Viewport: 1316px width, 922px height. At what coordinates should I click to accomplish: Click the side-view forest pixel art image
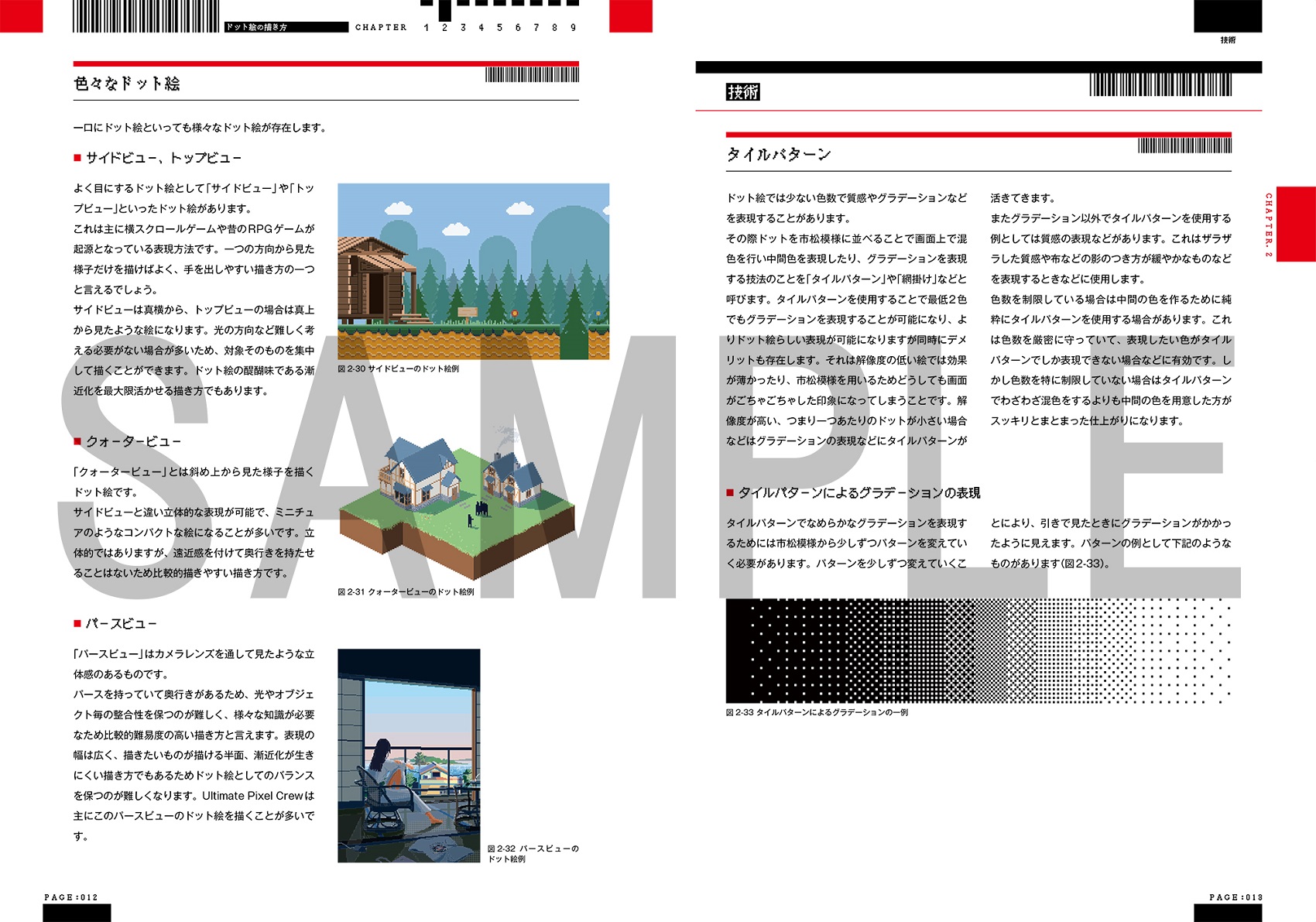(473, 271)
